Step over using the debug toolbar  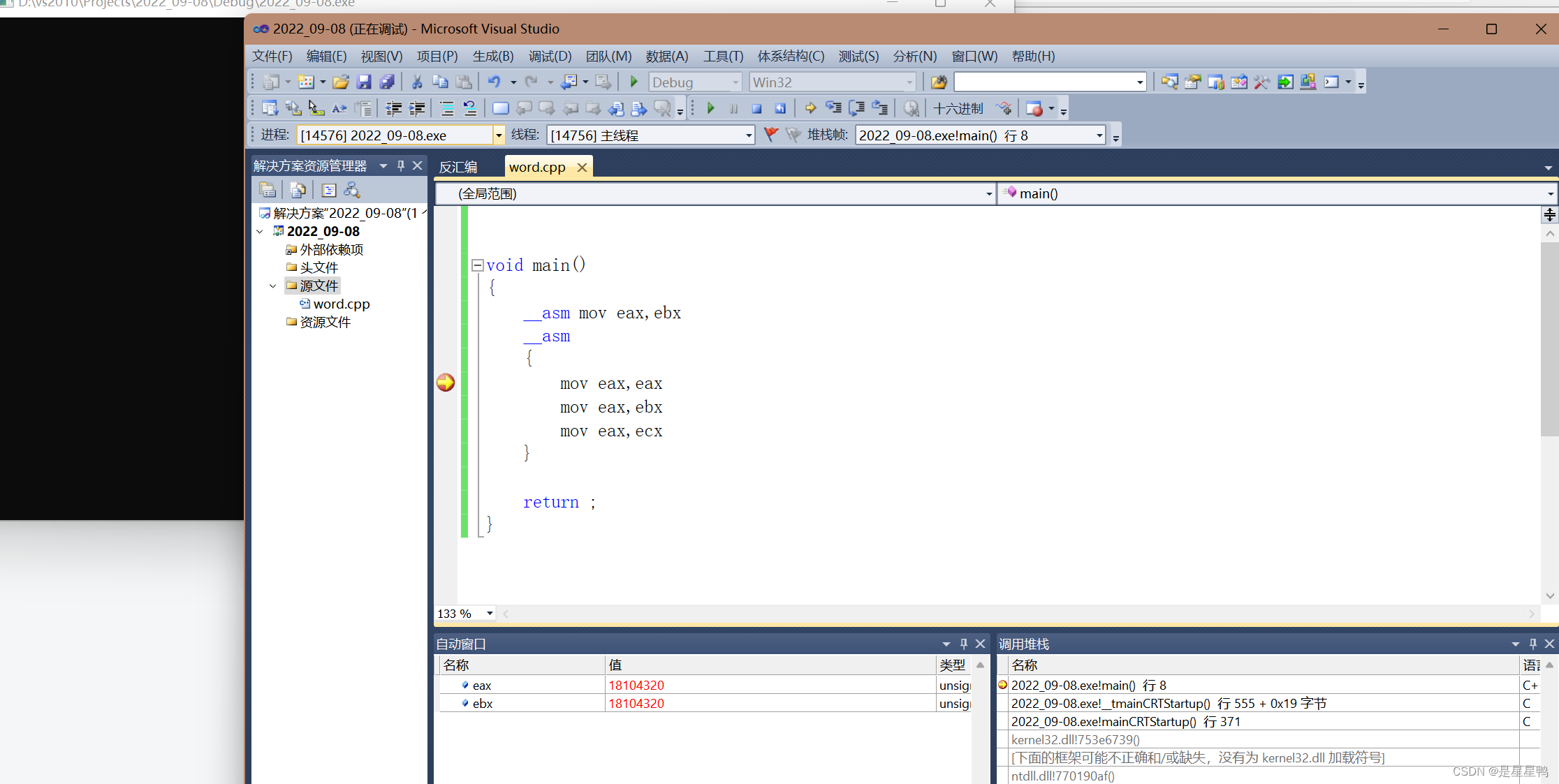856,108
